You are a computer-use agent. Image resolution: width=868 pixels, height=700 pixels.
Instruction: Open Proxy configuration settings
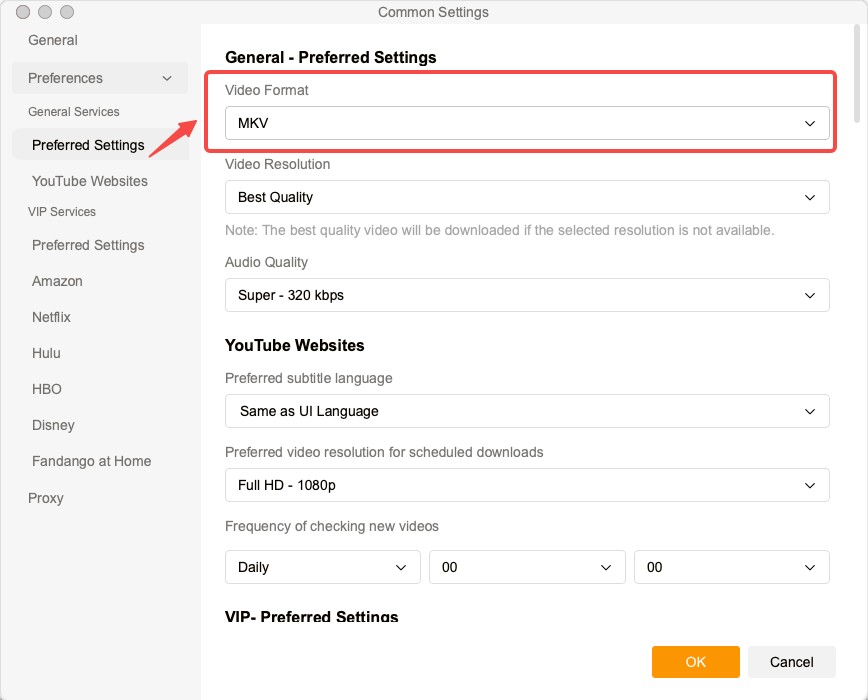(46, 498)
